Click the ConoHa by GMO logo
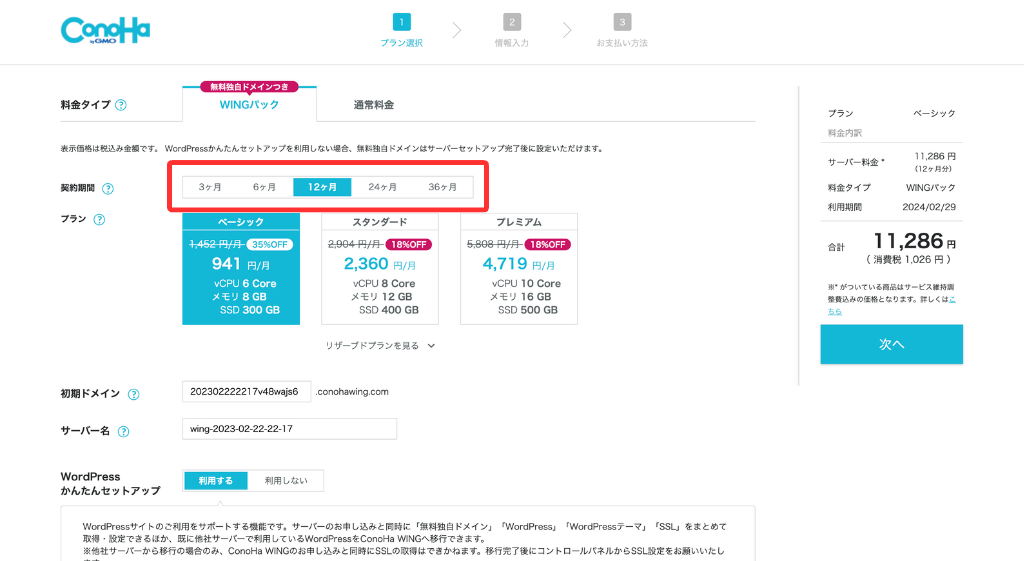 click(105, 30)
